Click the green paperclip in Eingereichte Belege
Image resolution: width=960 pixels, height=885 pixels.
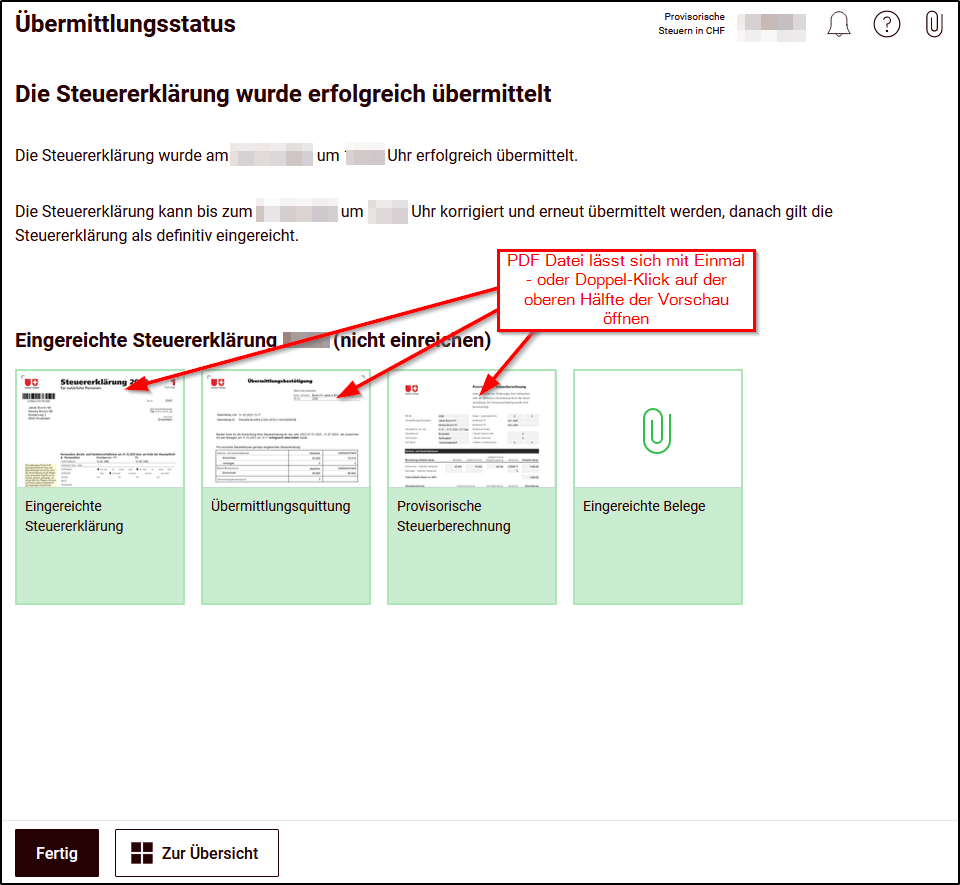click(x=657, y=431)
